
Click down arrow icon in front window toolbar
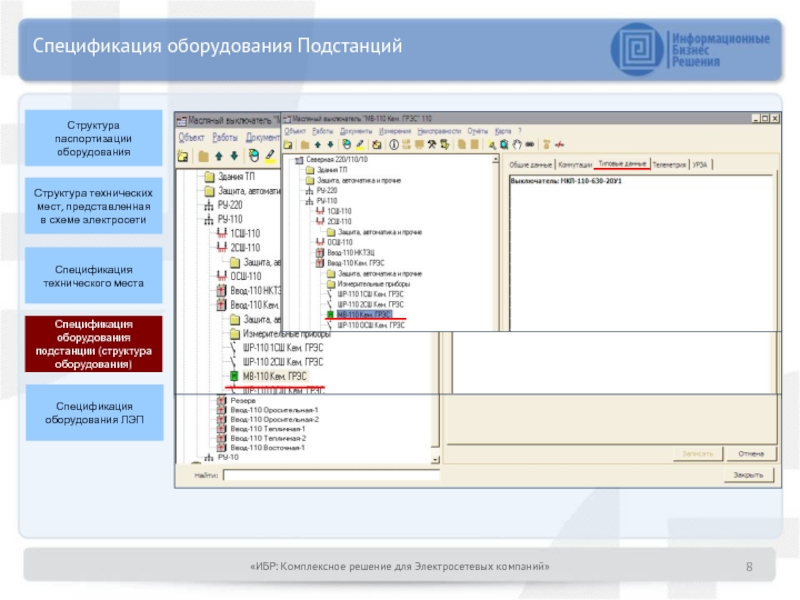click(330, 145)
